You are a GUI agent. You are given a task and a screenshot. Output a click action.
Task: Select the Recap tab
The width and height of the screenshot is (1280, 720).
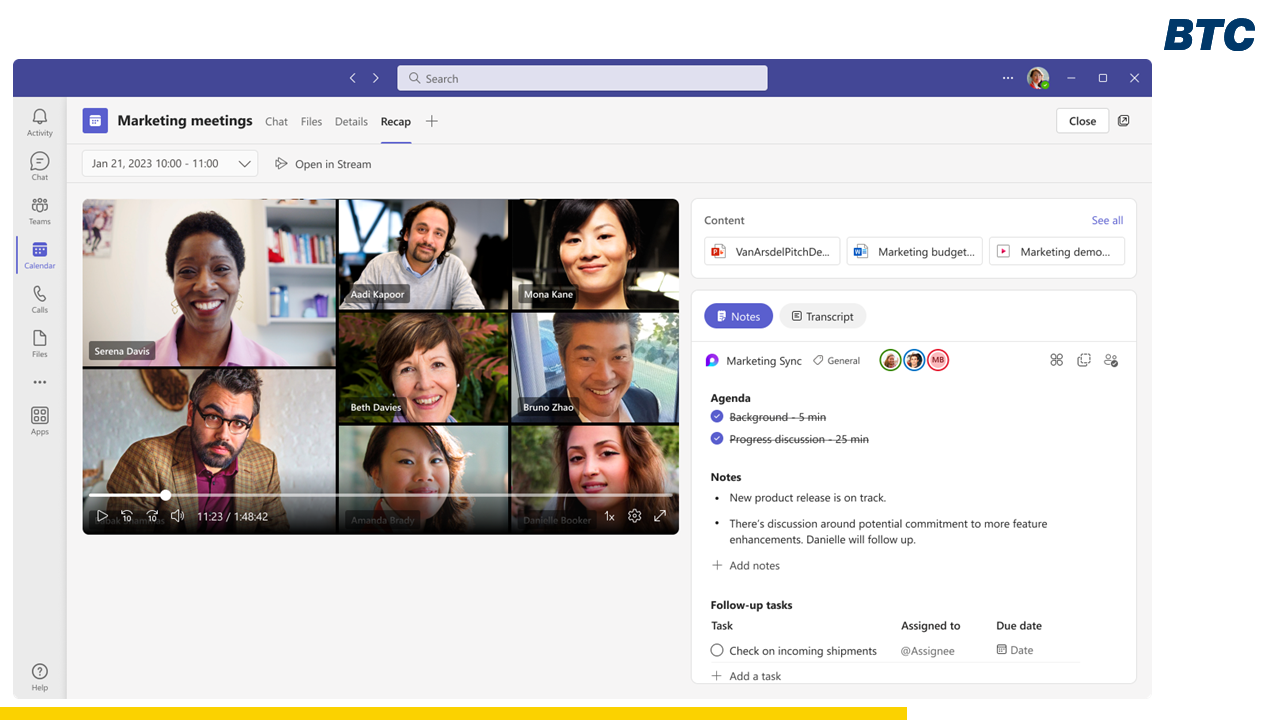click(x=396, y=121)
